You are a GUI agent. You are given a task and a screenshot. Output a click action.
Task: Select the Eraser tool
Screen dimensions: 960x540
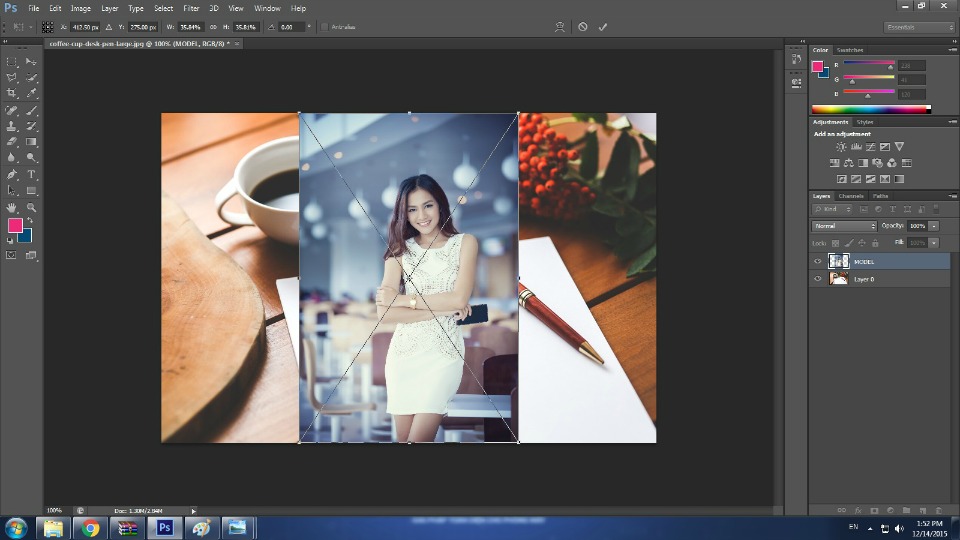click(12, 141)
